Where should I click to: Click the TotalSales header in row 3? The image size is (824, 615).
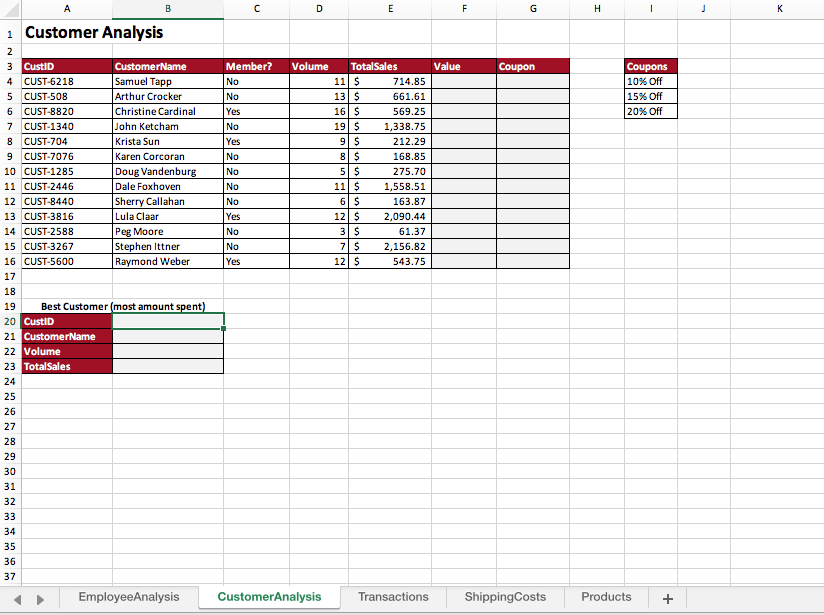390,66
